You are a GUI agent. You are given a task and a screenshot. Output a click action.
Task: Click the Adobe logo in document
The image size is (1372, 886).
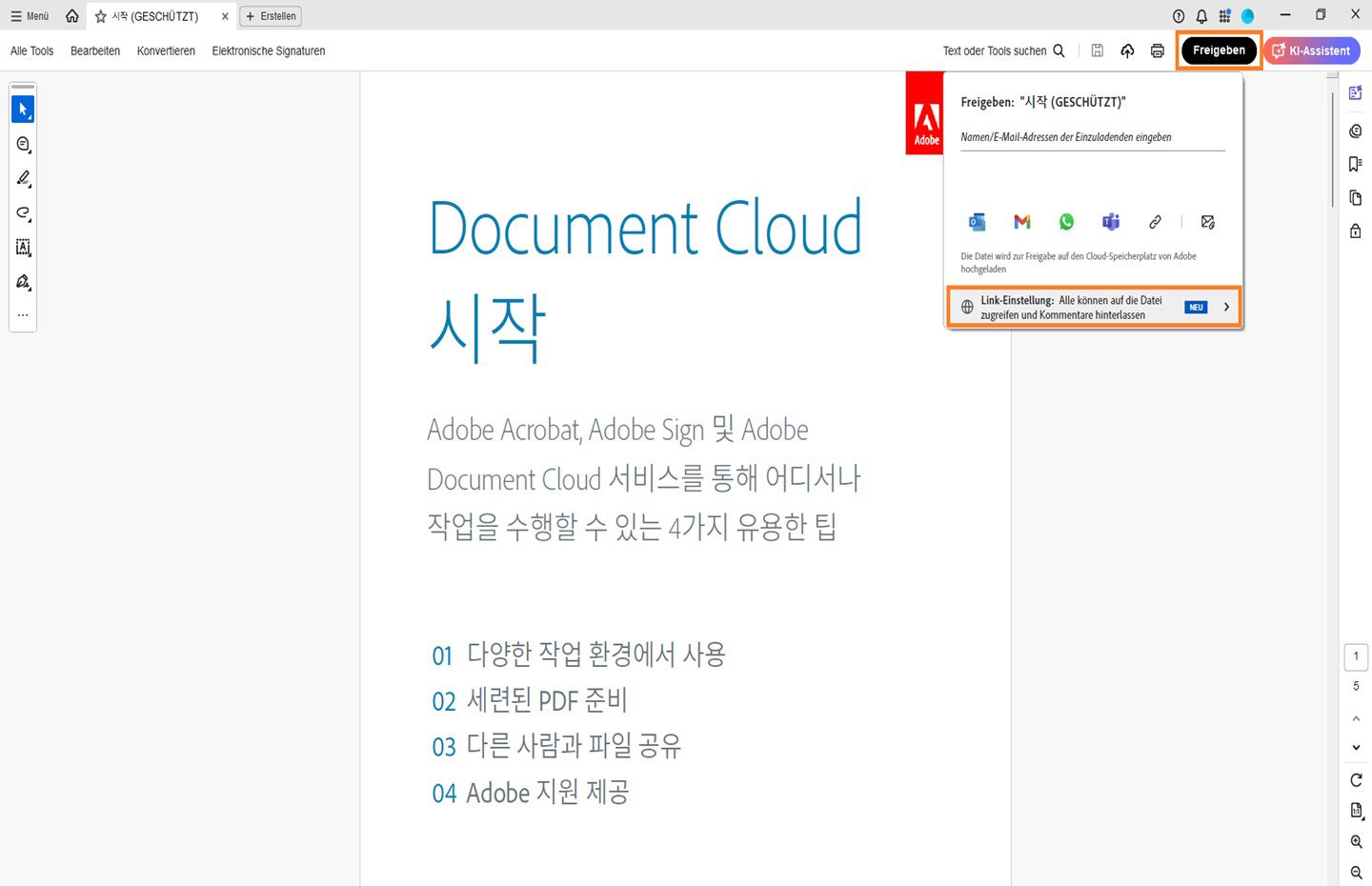(x=924, y=112)
